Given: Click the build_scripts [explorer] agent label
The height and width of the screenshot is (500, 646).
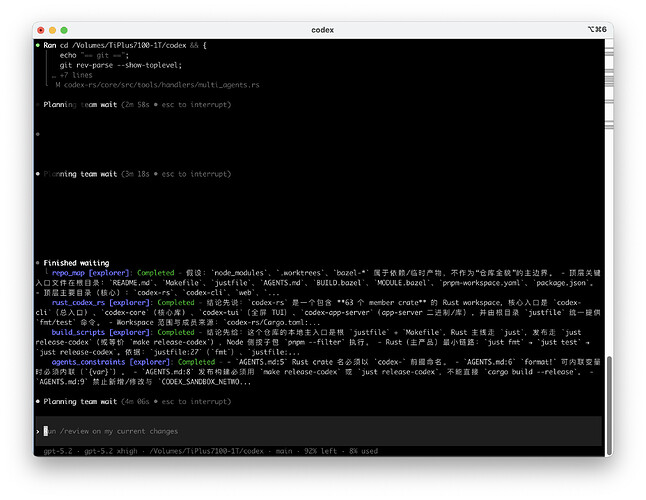Looking at the screenshot, I should click(101, 332).
